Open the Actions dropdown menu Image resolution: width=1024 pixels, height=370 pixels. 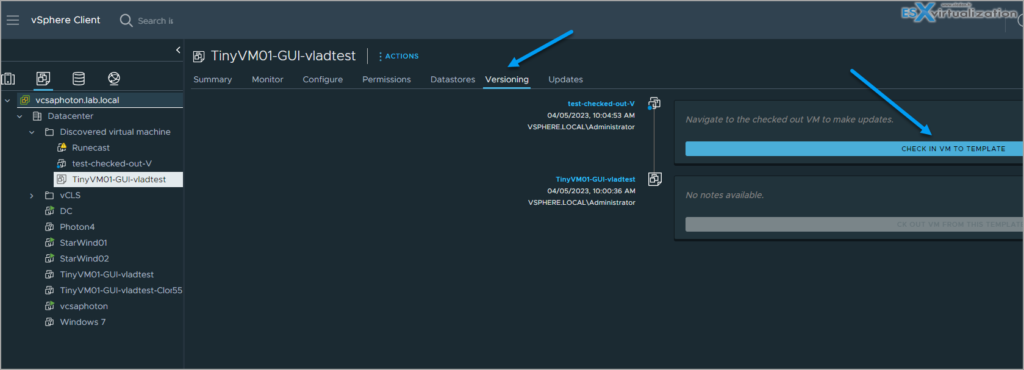[x=398, y=56]
